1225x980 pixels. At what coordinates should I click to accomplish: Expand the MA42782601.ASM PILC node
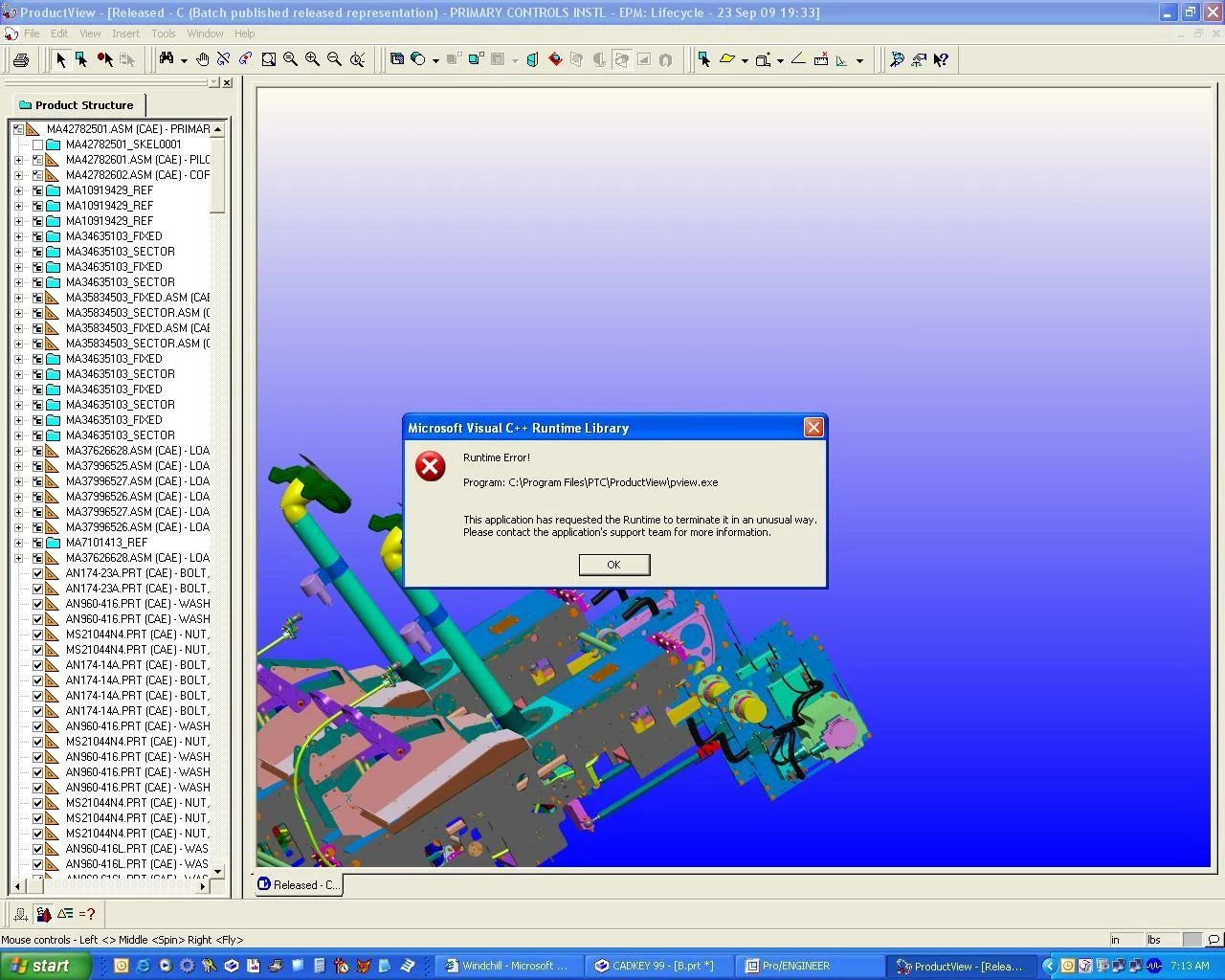(x=18, y=160)
